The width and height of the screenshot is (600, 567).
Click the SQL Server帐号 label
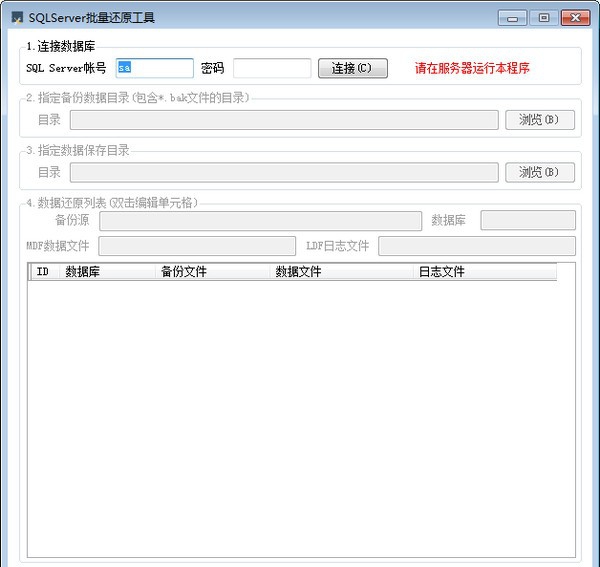pos(66,68)
